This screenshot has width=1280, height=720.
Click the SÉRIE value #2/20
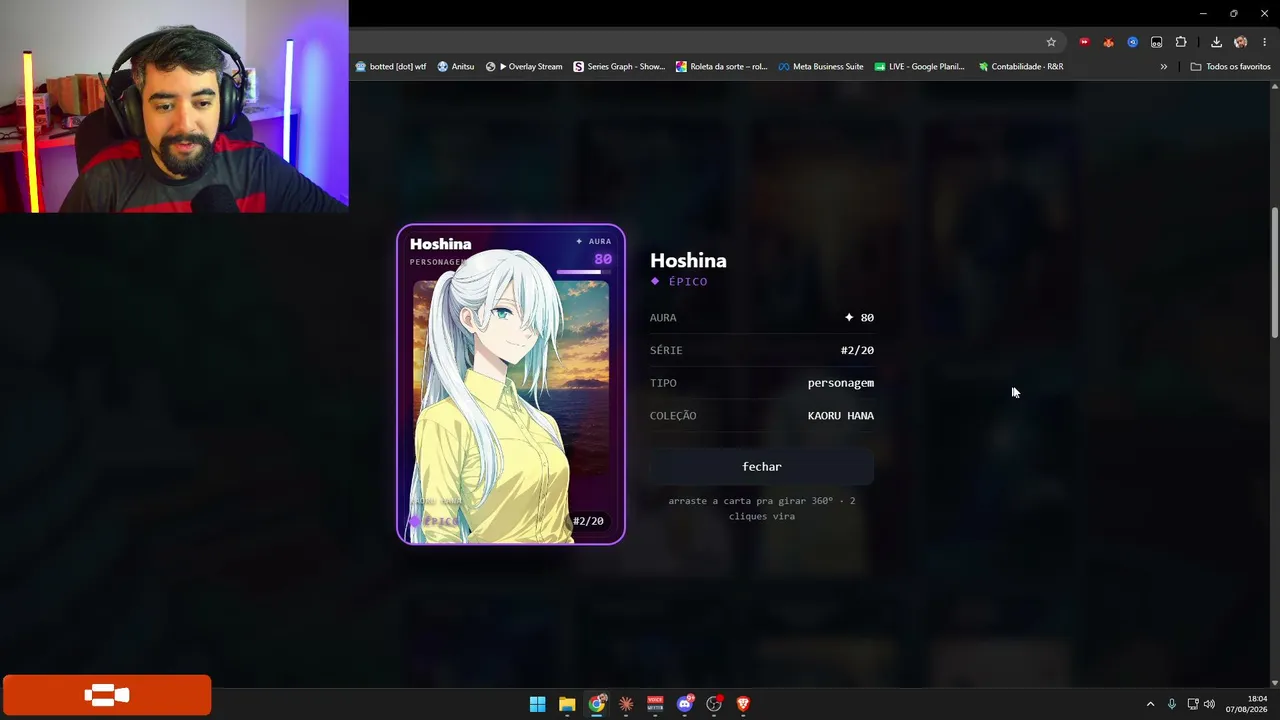[x=857, y=350]
